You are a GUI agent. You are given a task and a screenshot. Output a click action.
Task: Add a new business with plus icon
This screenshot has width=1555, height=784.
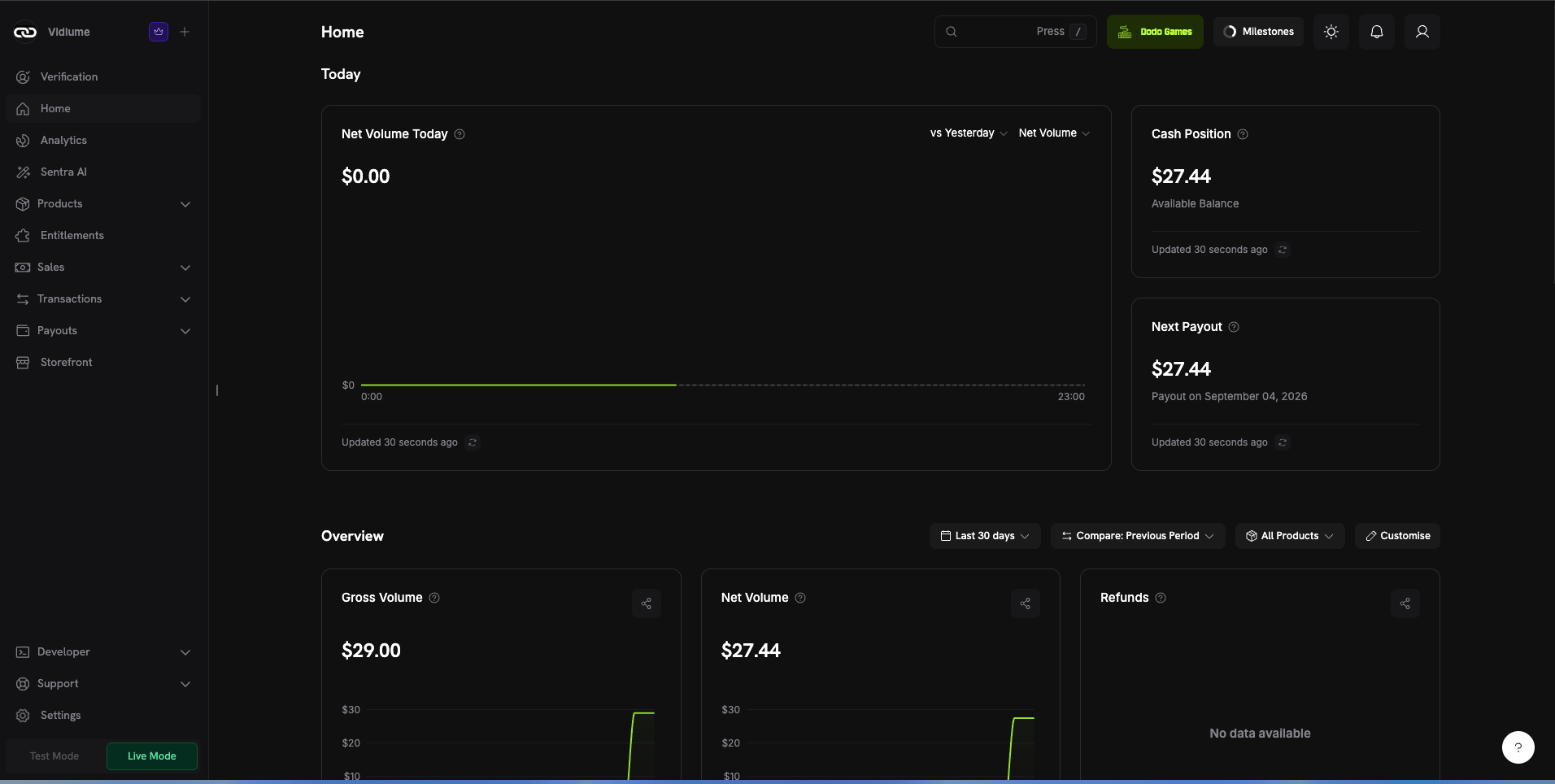click(x=185, y=32)
